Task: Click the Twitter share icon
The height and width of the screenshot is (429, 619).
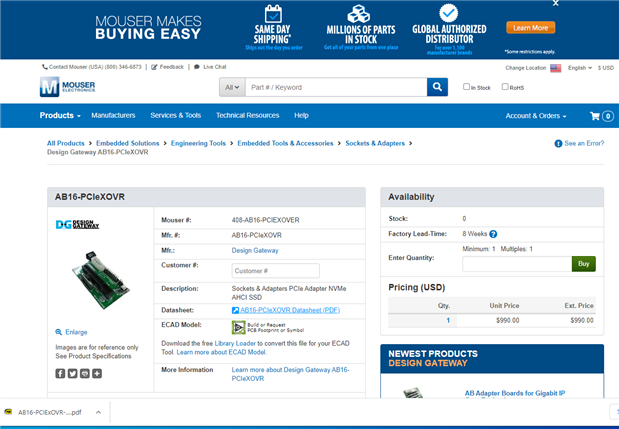Action: click(72, 373)
